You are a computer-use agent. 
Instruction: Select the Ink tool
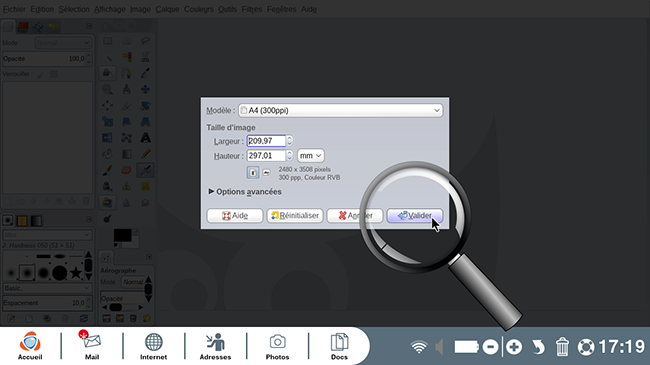point(108,186)
